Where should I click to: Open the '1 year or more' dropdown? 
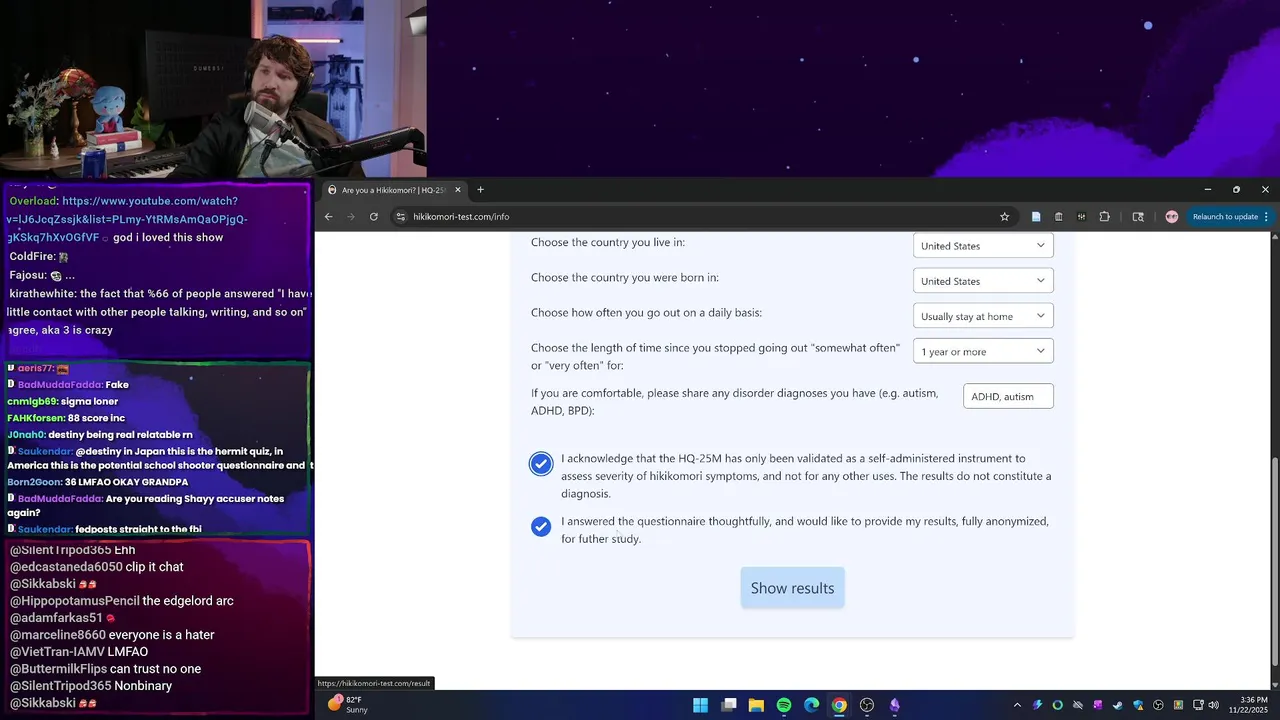(x=983, y=351)
